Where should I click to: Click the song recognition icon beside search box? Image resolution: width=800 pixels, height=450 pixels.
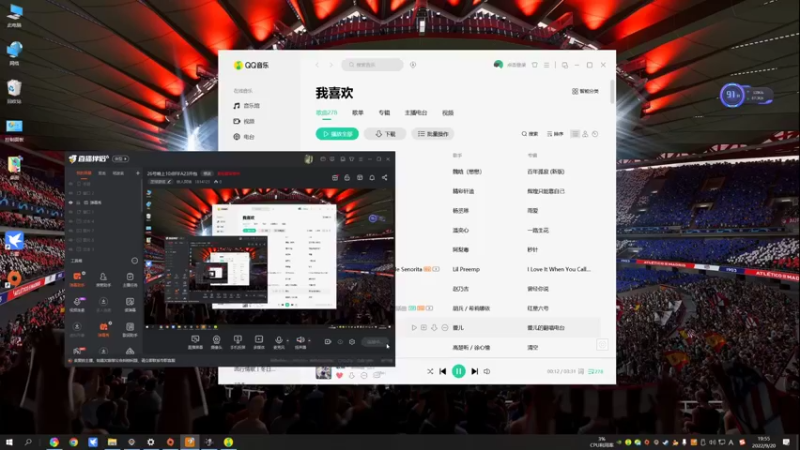pyautogui.click(x=413, y=65)
